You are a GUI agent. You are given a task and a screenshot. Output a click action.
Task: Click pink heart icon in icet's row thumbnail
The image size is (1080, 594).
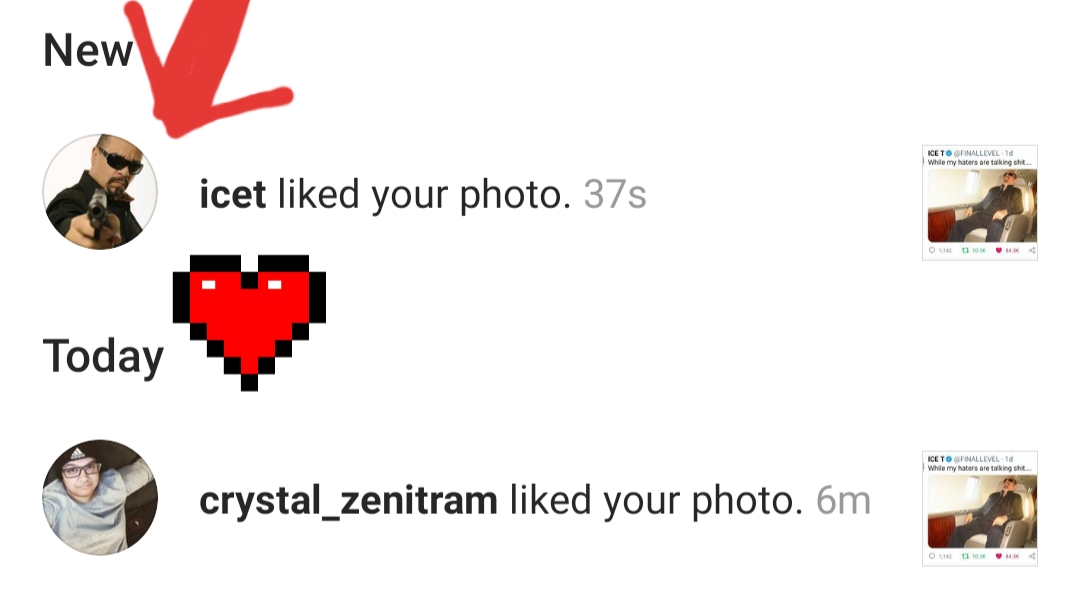coord(999,250)
